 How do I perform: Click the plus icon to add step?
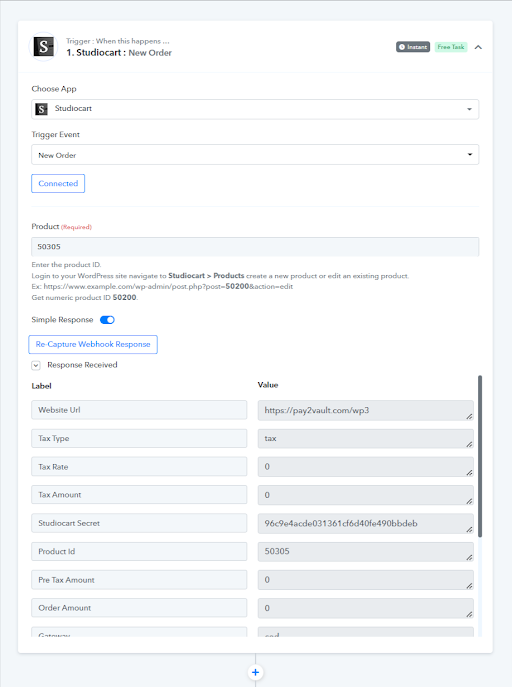(x=255, y=672)
